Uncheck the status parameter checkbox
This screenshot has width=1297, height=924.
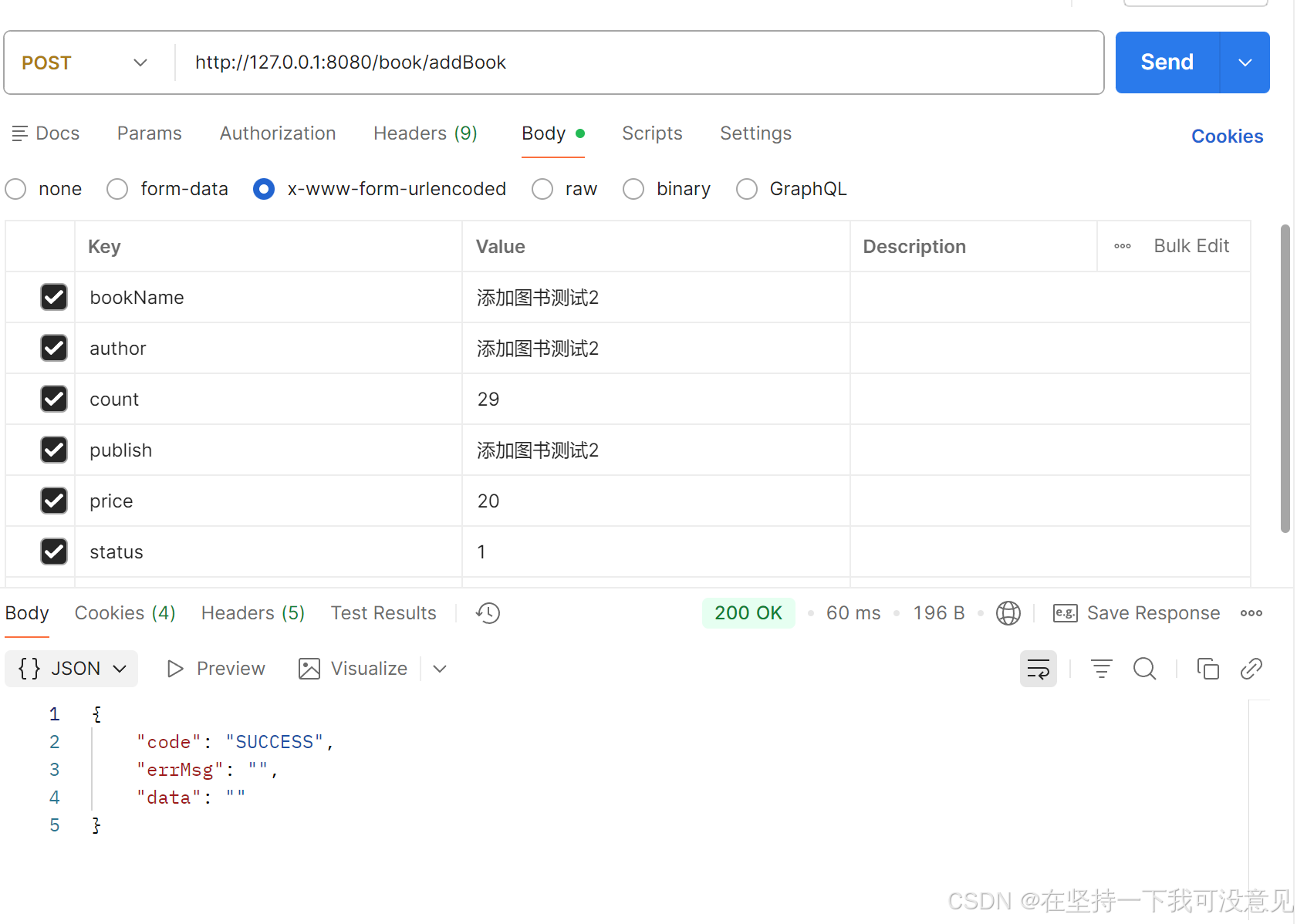[x=54, y=551]
